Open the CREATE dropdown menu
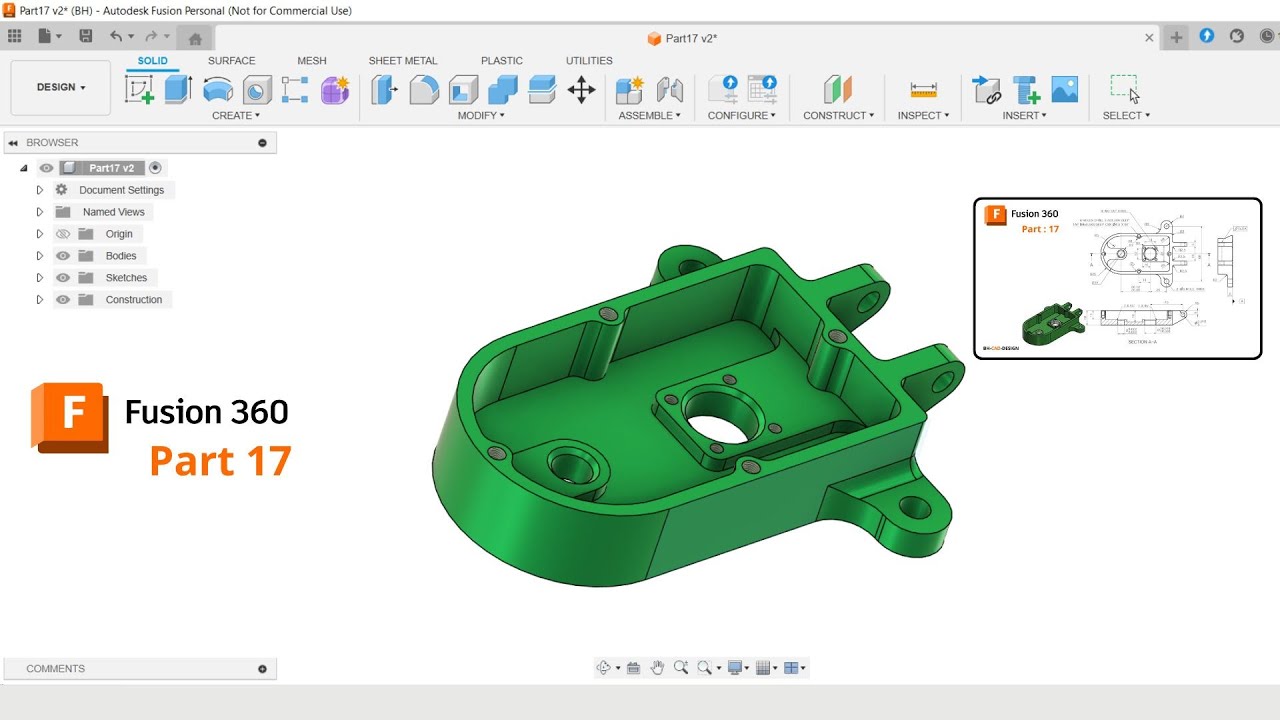Screen dimensions: 1280x720 tap(236, 116)
